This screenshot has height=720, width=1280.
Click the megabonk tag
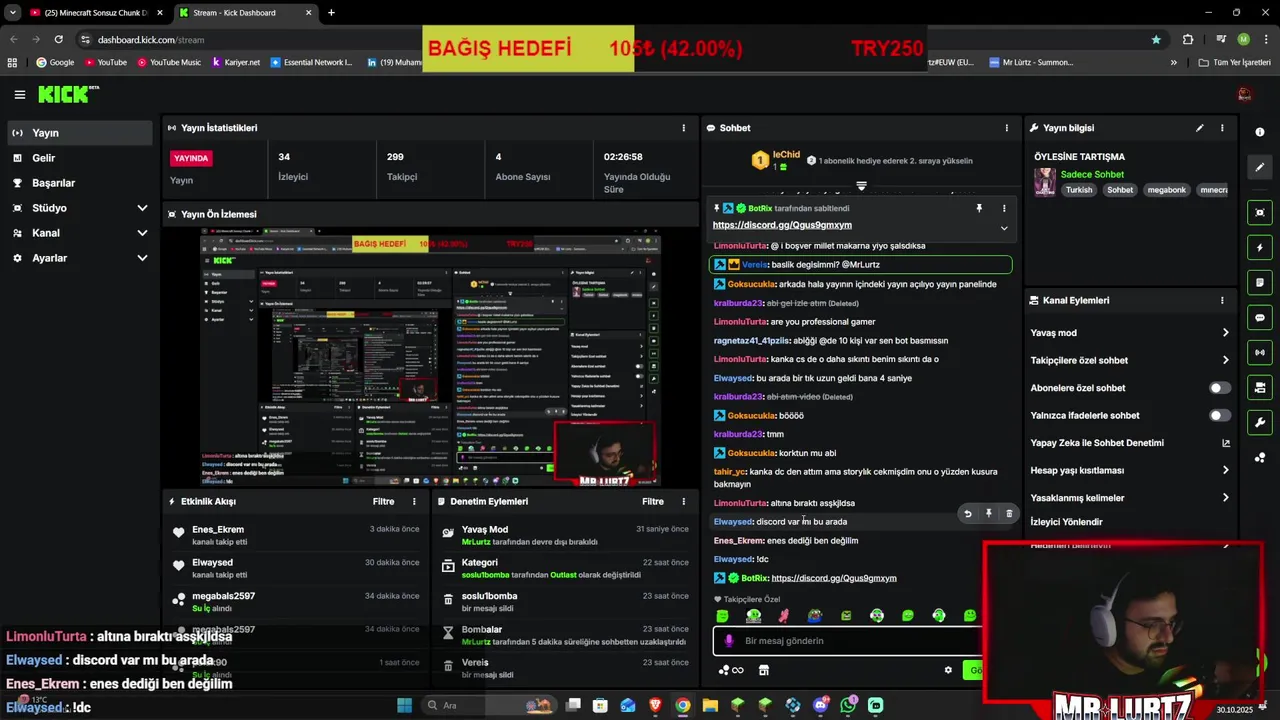(1166, 190)
